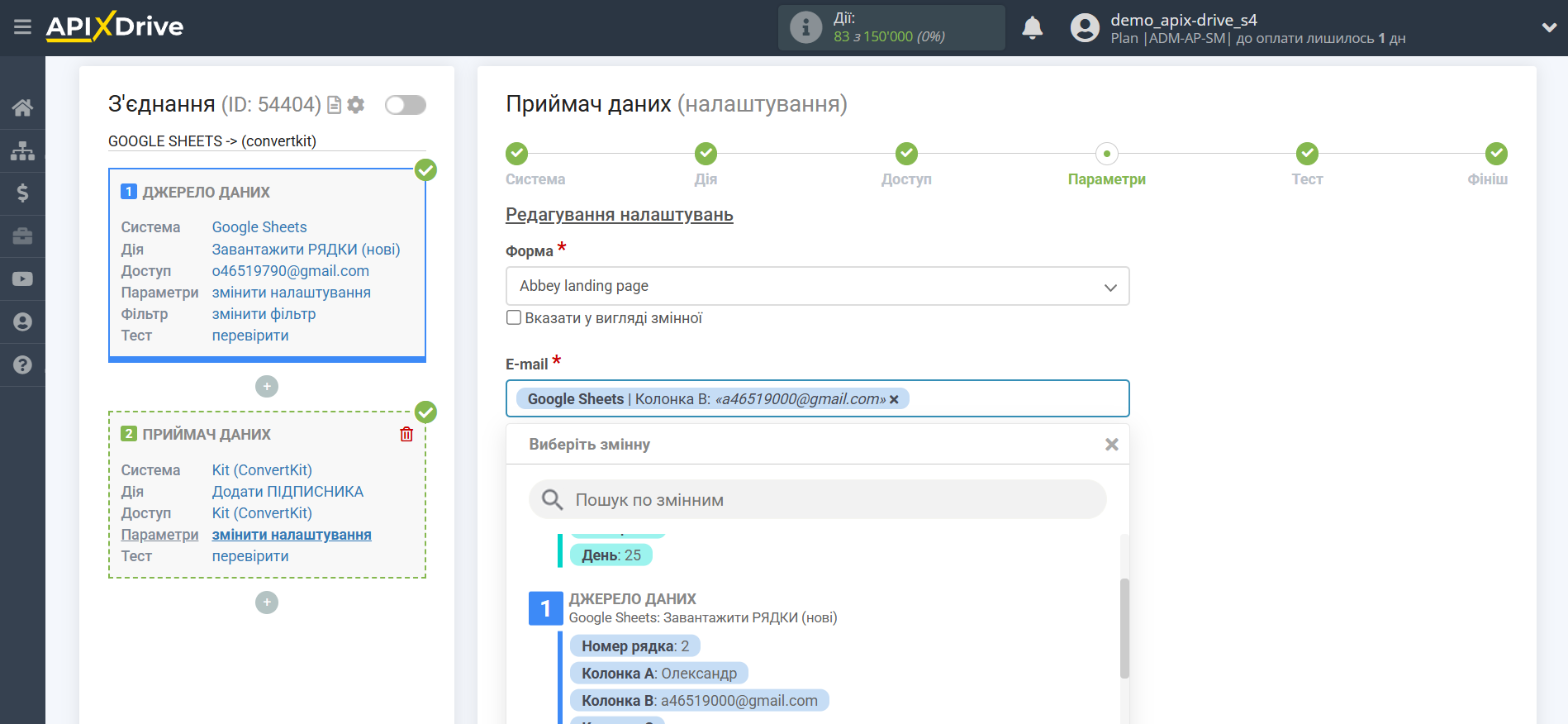The image size is (1568, 724).
Task: Add a new step below data receiver
Action: point(267,603)
